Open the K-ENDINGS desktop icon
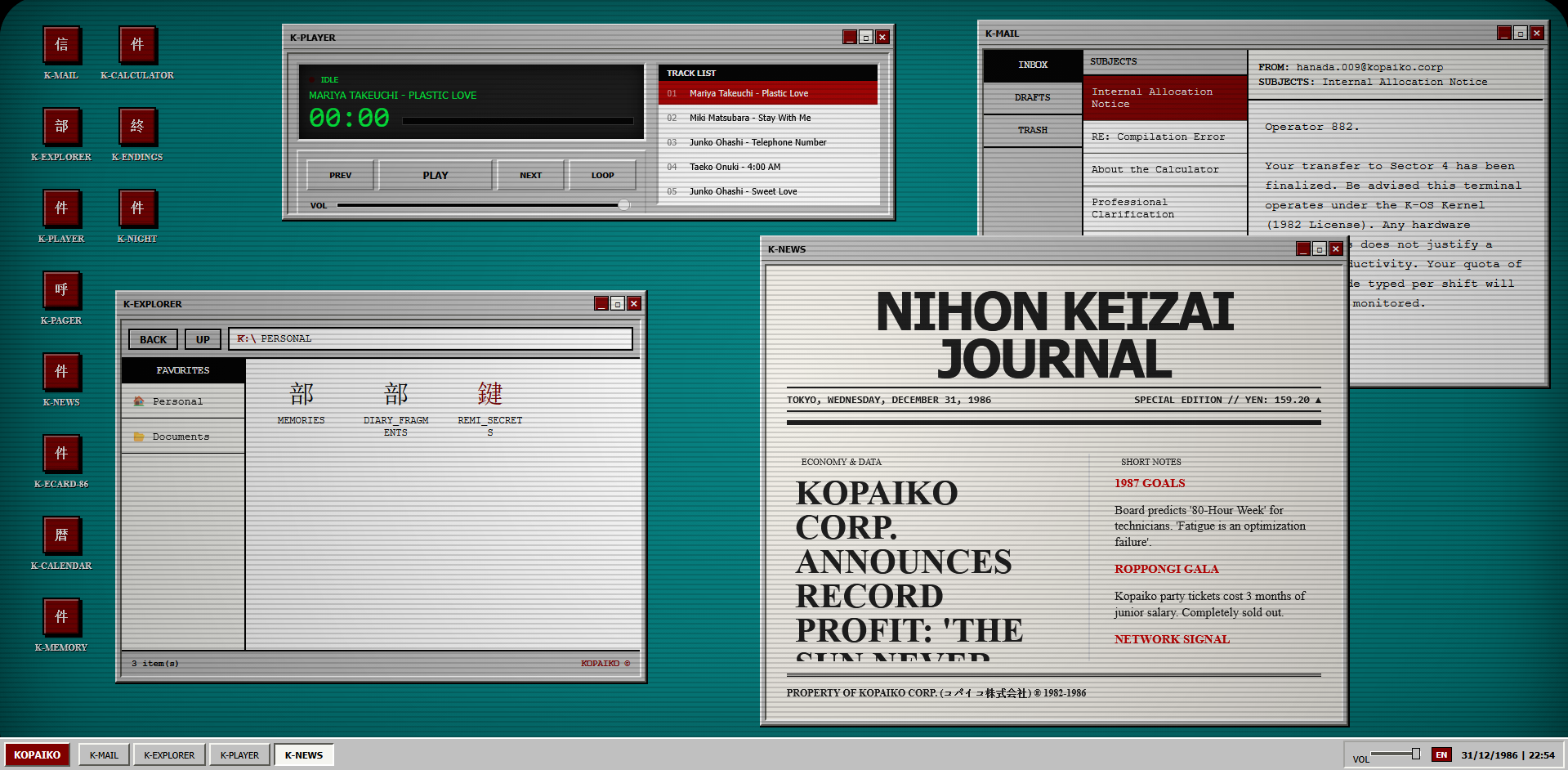This screenshot has width=1568, height=770. [x=137, y=135]
